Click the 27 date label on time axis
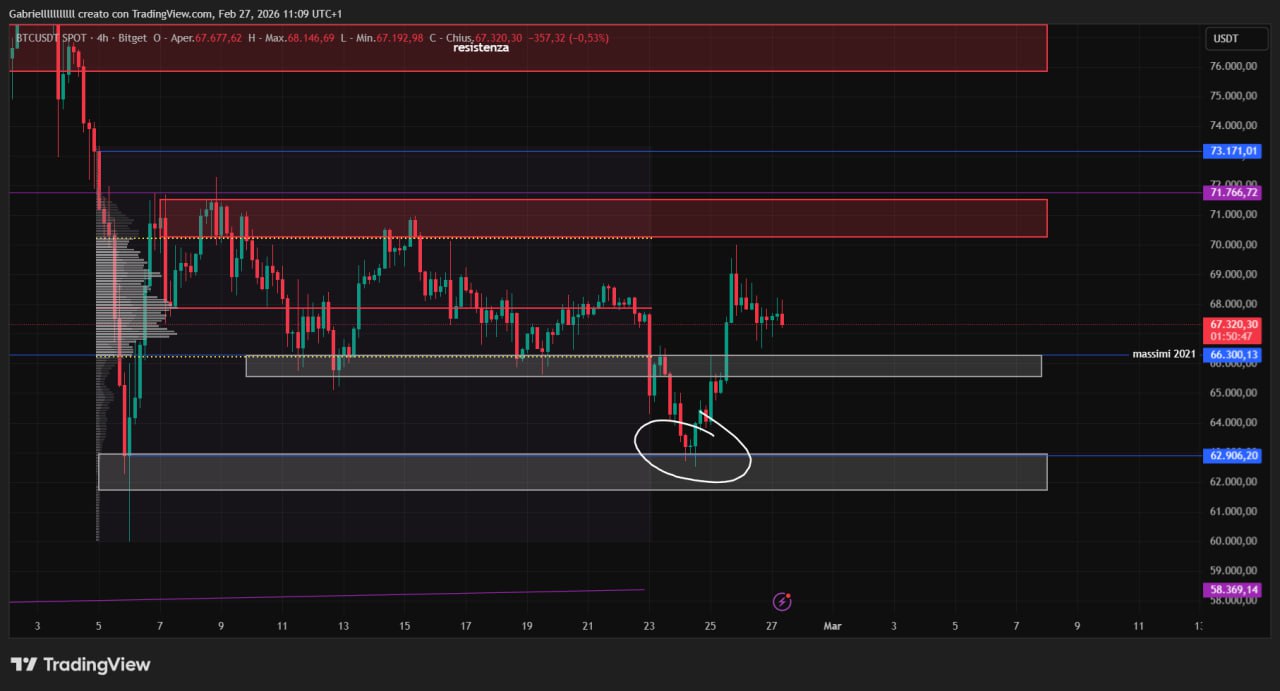1280x691 pixels. [772, 626]
